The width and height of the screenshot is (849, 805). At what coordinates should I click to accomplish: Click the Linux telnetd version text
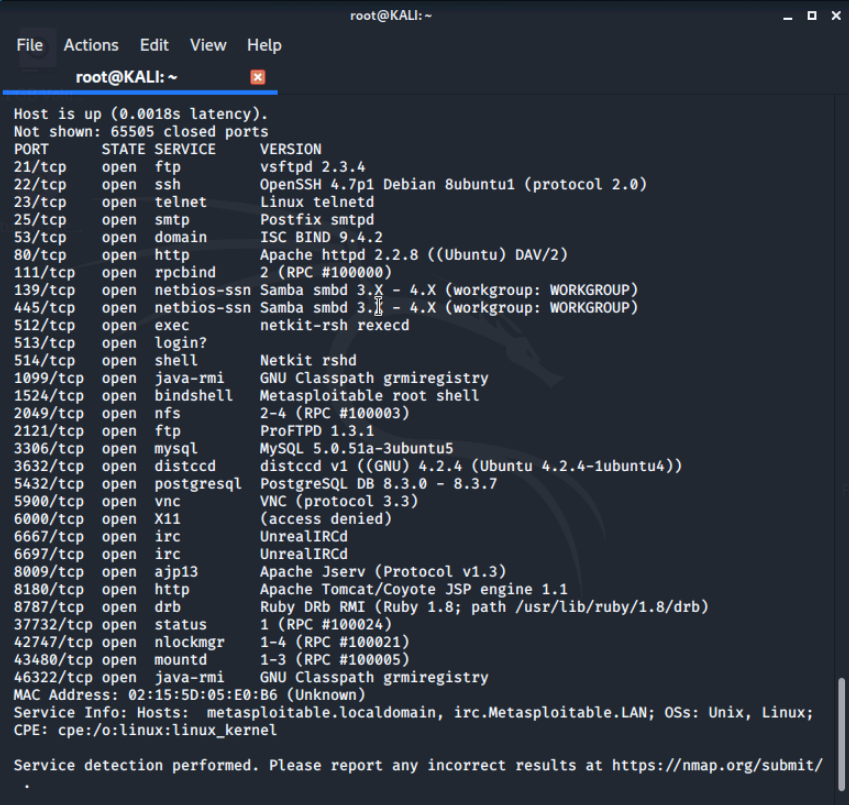pos(317,202)
